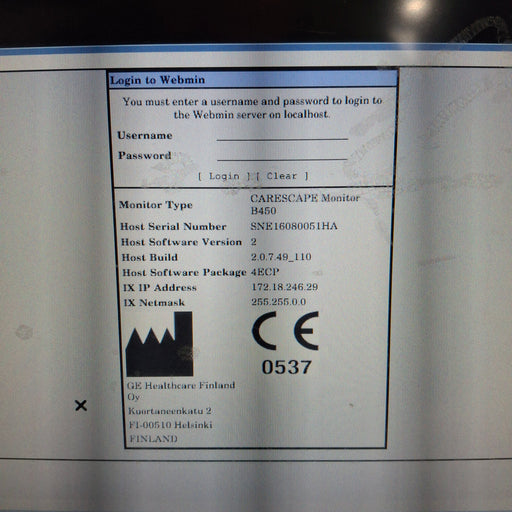
Task: Click the 'IX IP Address' label
Action: coord(160,288)
